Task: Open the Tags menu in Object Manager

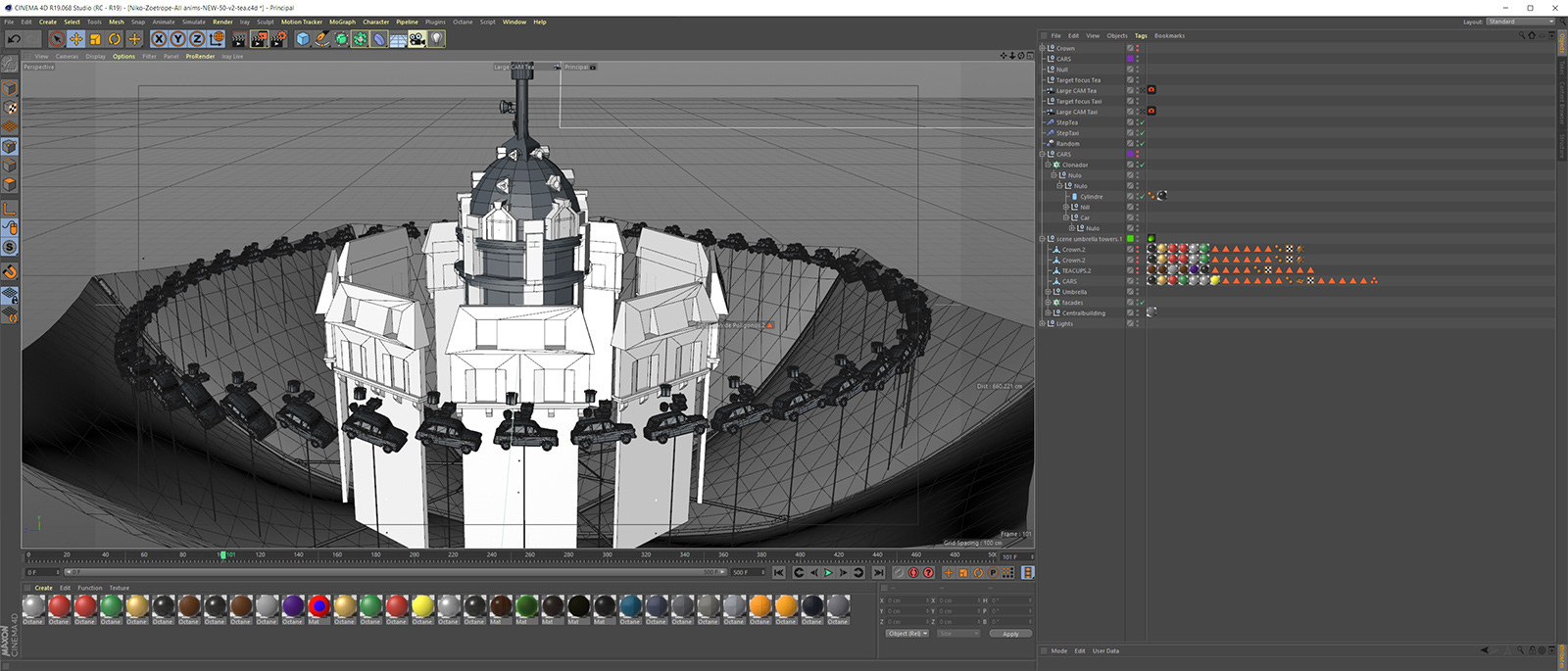Action: click(x=1141, y=35)
